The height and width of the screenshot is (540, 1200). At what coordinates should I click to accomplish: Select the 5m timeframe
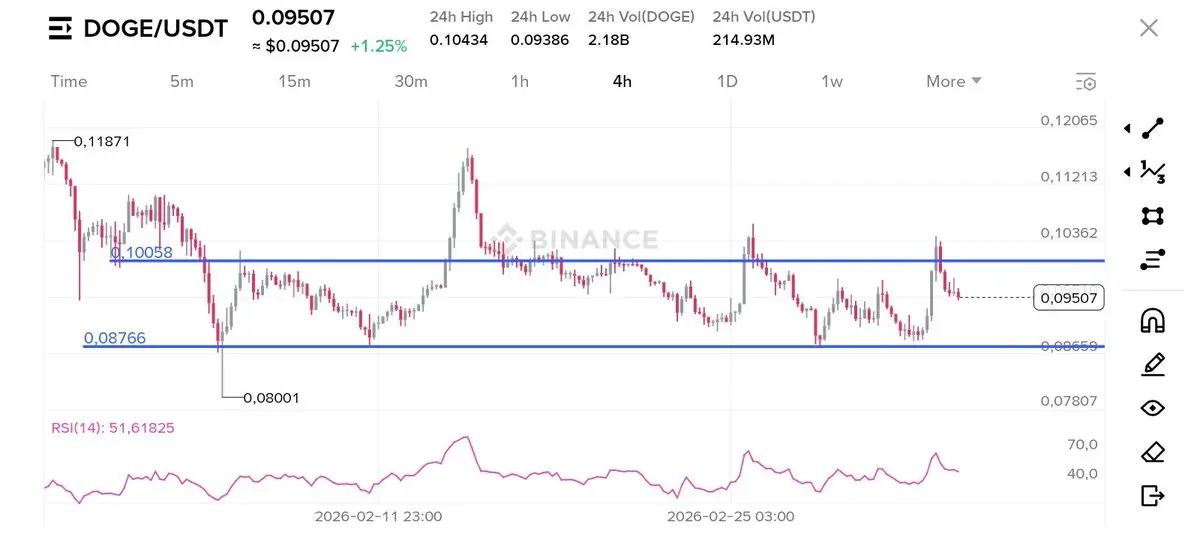182,82
